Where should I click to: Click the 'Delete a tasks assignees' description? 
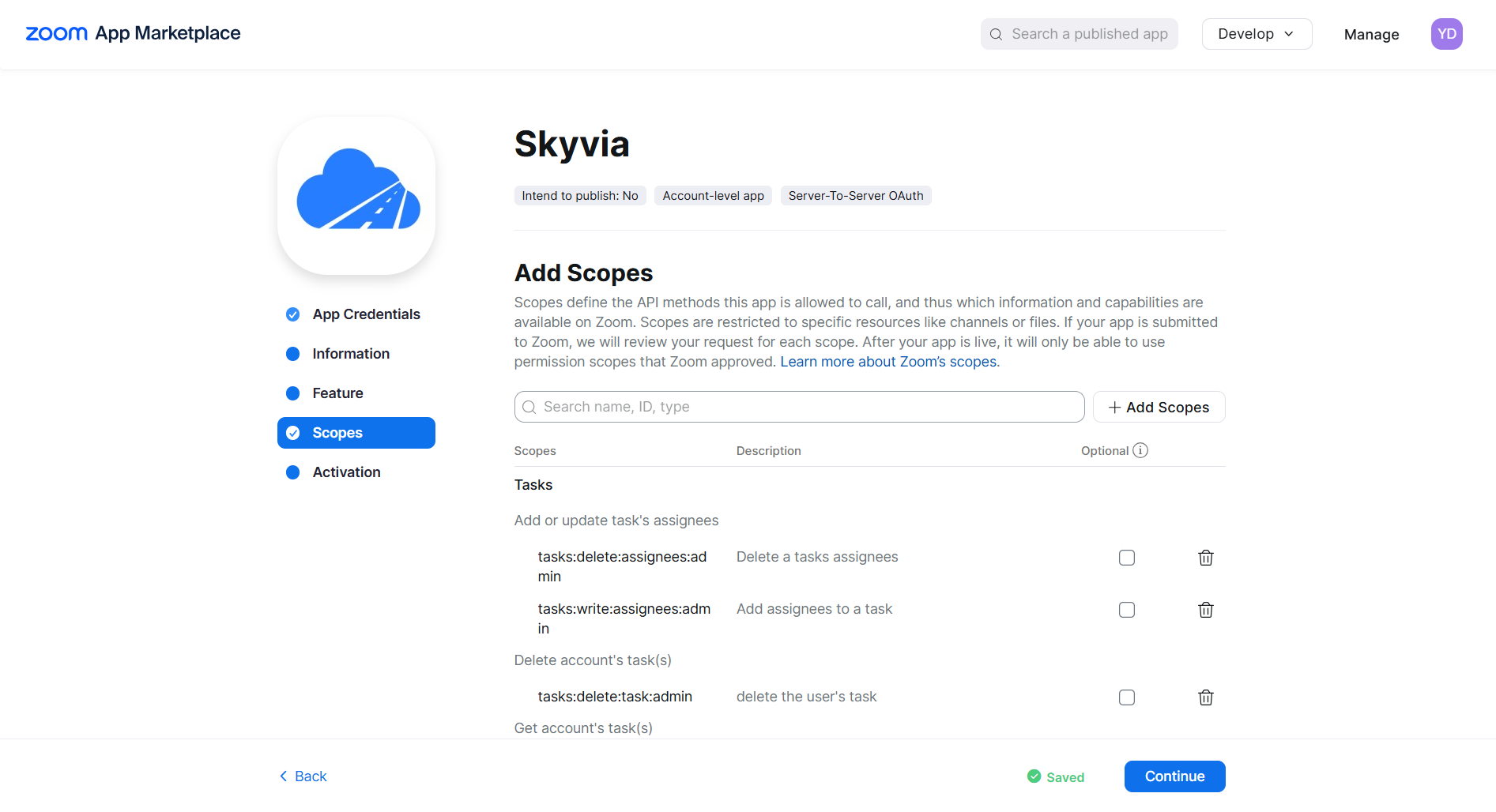817,557
